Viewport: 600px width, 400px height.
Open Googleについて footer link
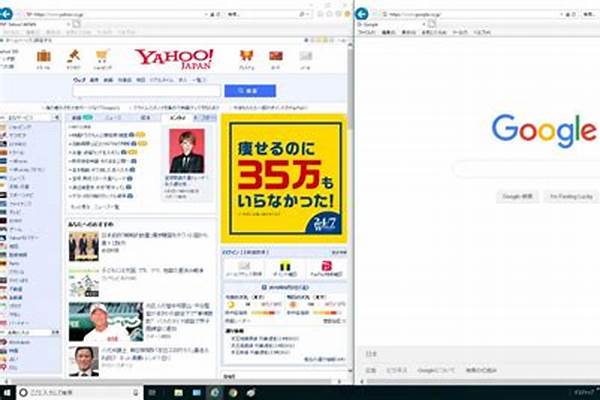(x=436, y=370)
